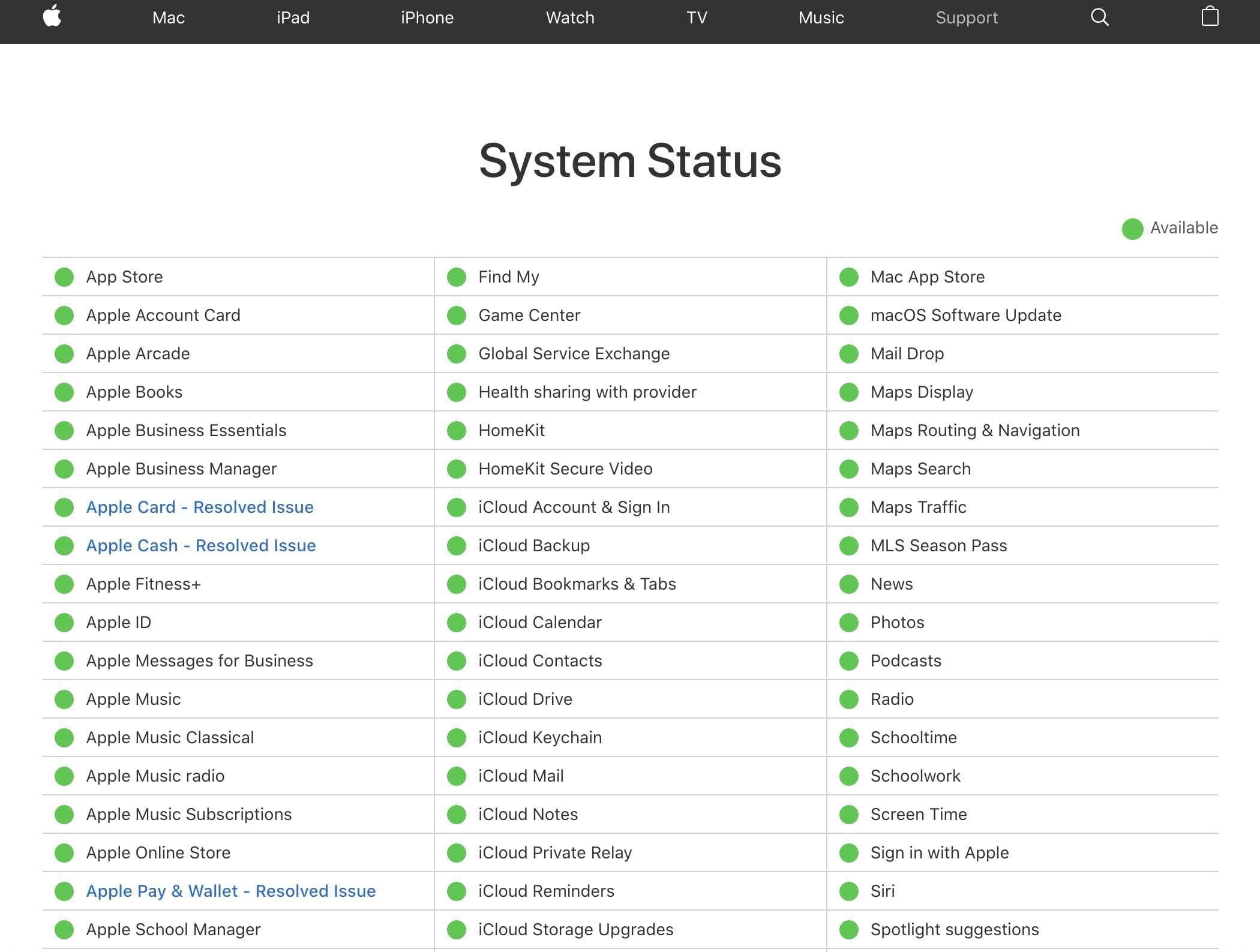Click the green dot beside Screen Time

click(x=849, y=815)
